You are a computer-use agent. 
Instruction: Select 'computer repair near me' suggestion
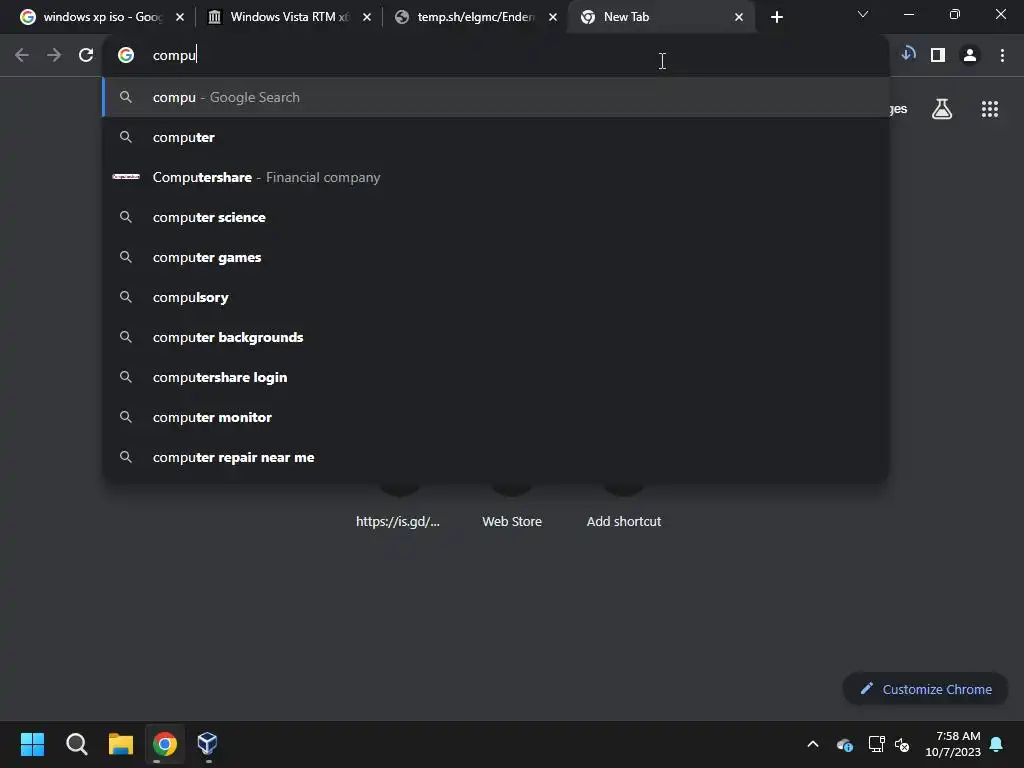point(496,457)
